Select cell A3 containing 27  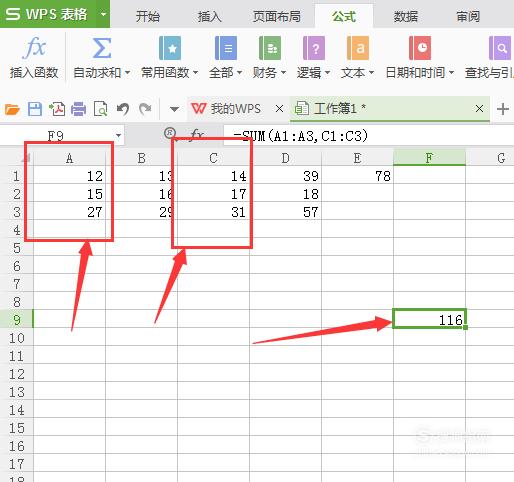point(69,212)
